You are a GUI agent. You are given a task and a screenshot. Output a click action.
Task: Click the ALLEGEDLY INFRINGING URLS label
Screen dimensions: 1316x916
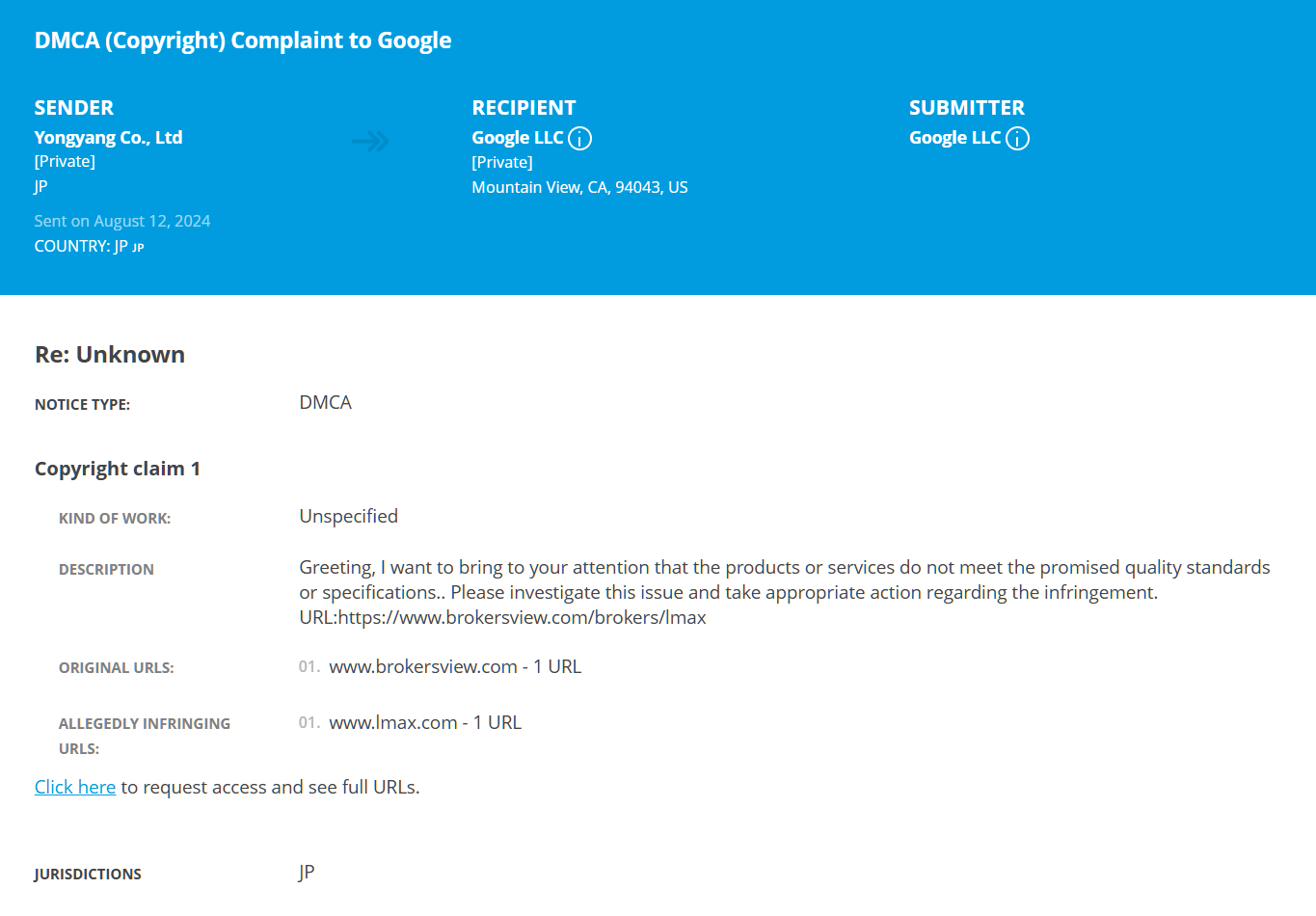(x=145, y=736)
